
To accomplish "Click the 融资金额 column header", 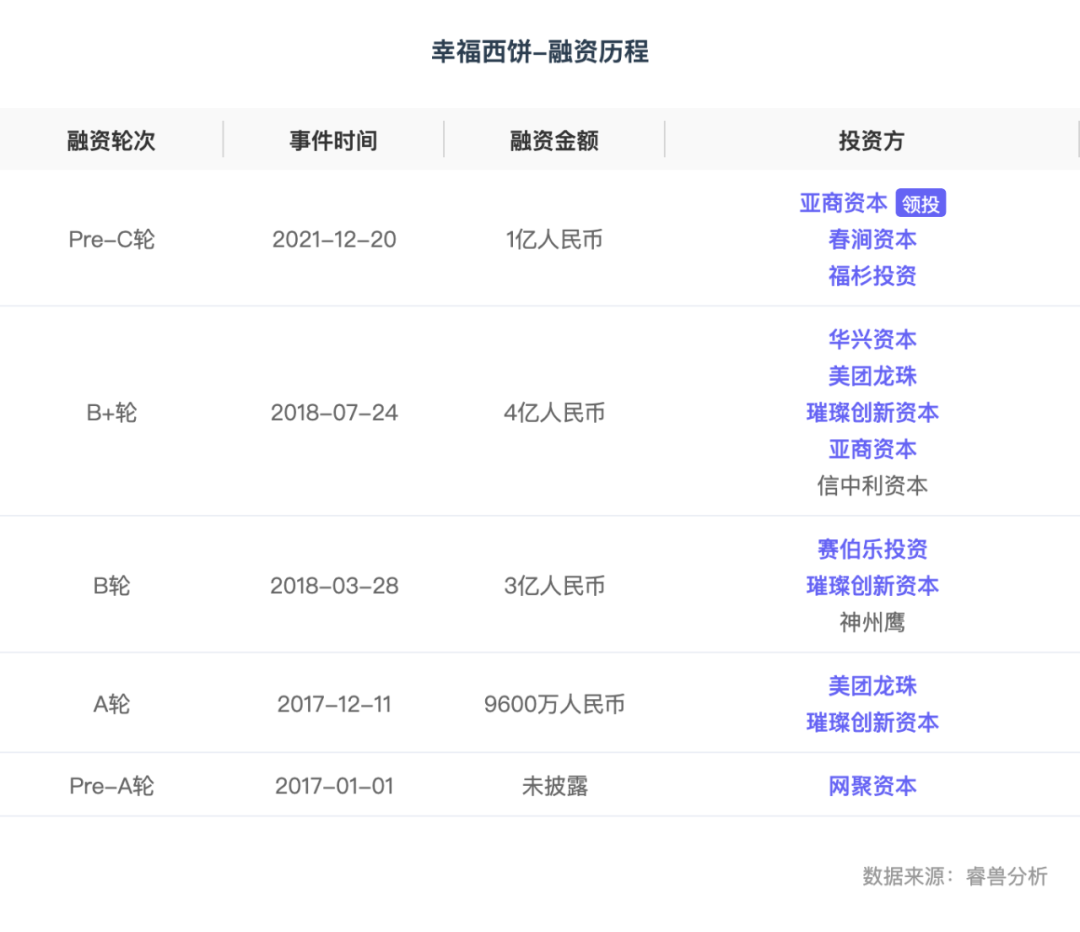I will click(554, 140).
